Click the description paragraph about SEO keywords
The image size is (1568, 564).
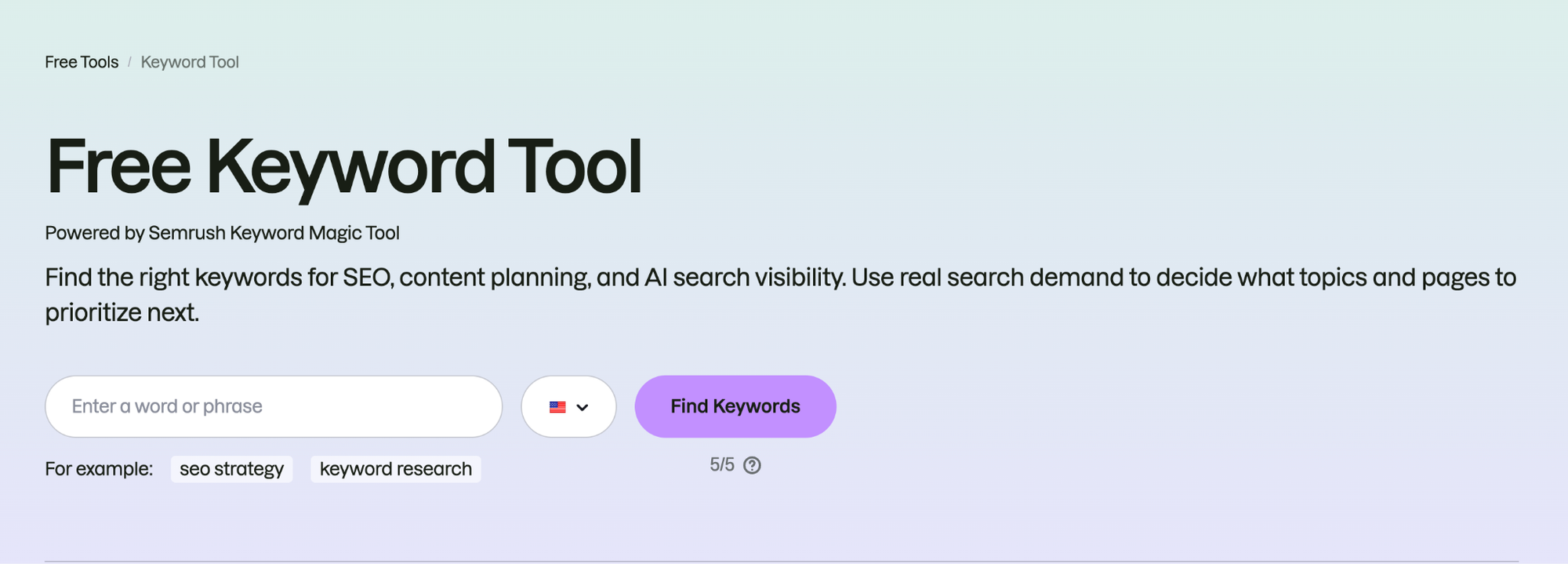(x=781, y=295)
